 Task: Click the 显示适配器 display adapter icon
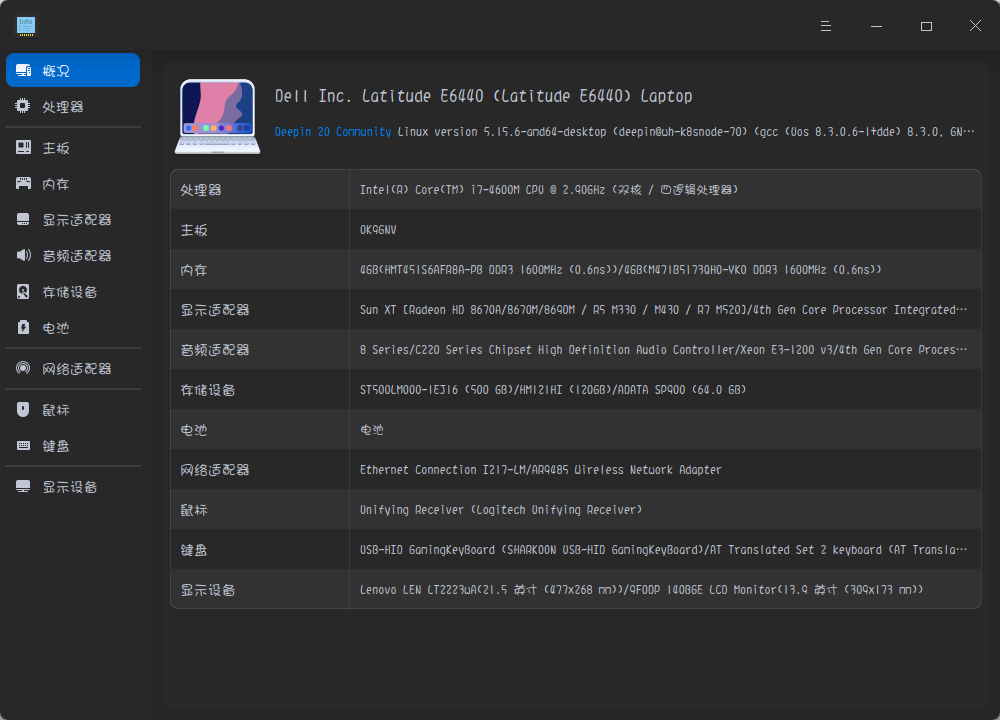23,219
